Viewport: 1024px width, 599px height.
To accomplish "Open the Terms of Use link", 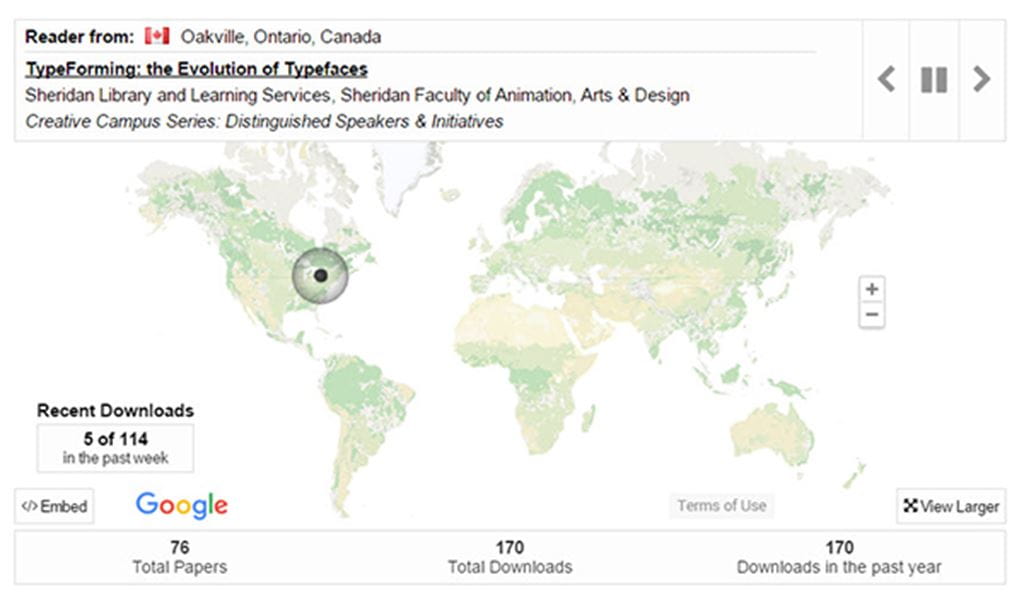I will coord(721,506).
